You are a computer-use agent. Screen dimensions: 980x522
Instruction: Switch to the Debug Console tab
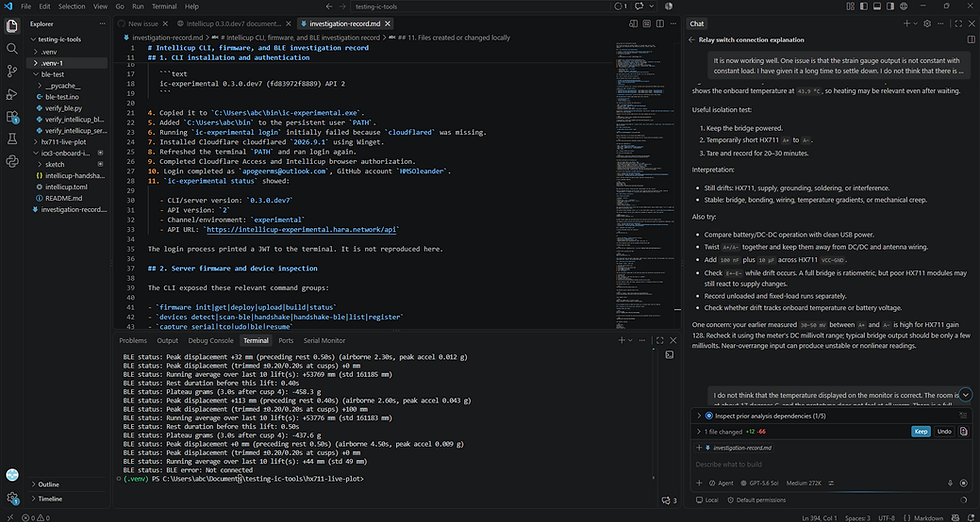[x=210, y=341]
